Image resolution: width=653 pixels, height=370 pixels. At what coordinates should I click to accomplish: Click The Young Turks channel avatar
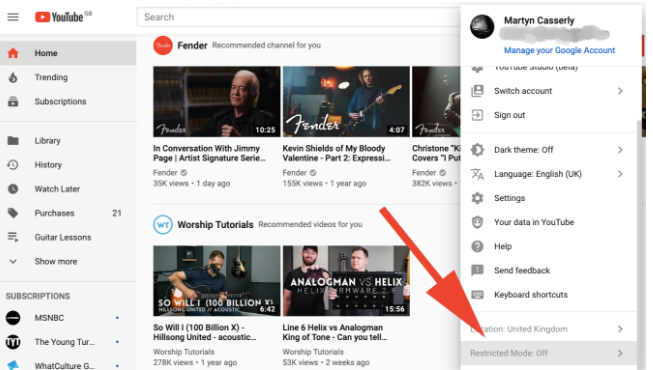(13, 342)
